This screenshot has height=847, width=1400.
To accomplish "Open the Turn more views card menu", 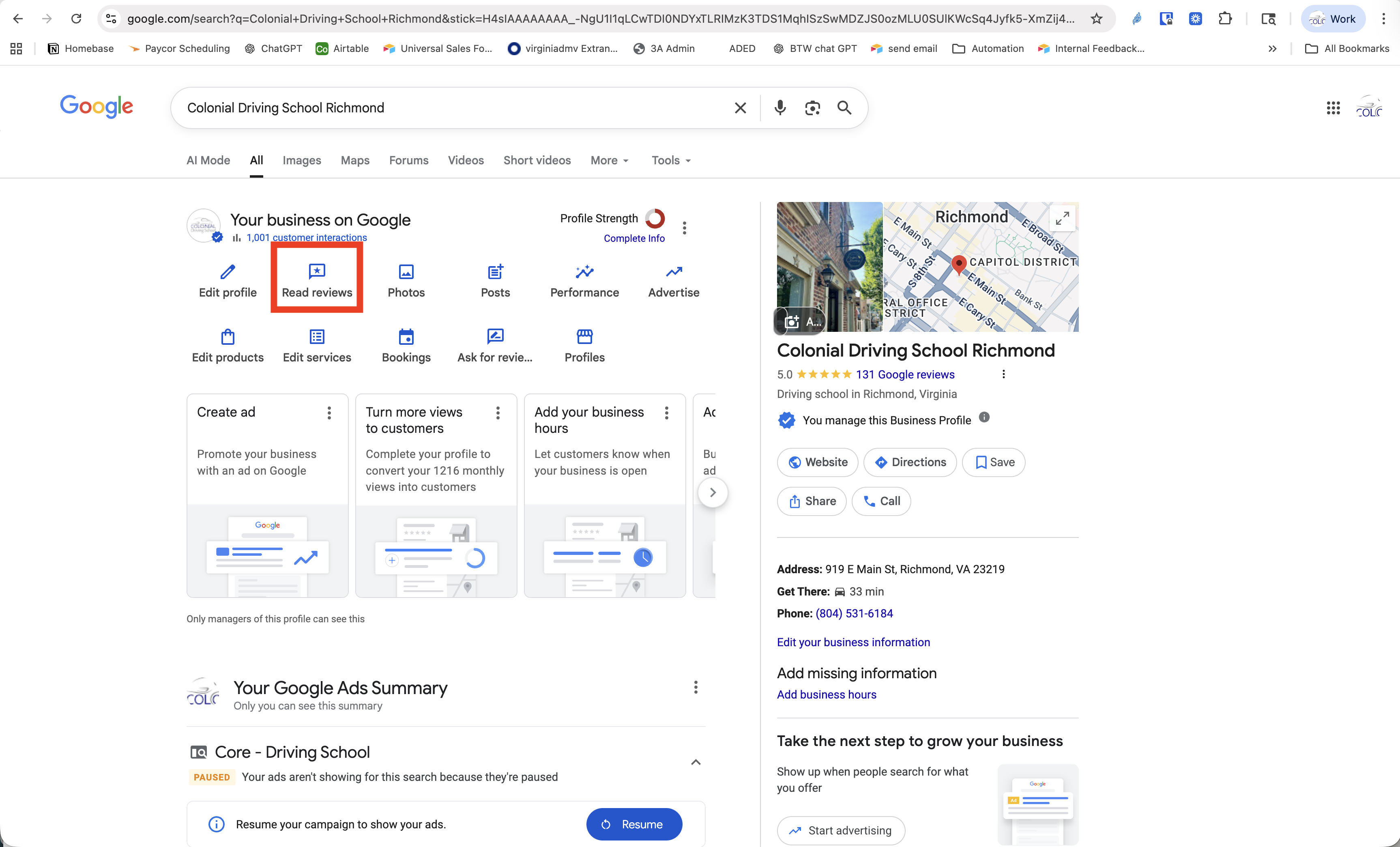I will (x=498, y=413).
